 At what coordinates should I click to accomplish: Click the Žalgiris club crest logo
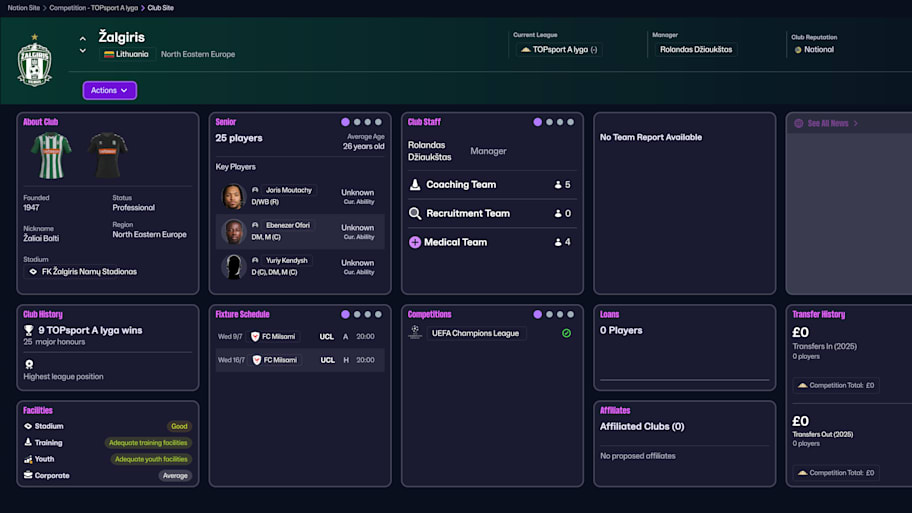[34, 60]
